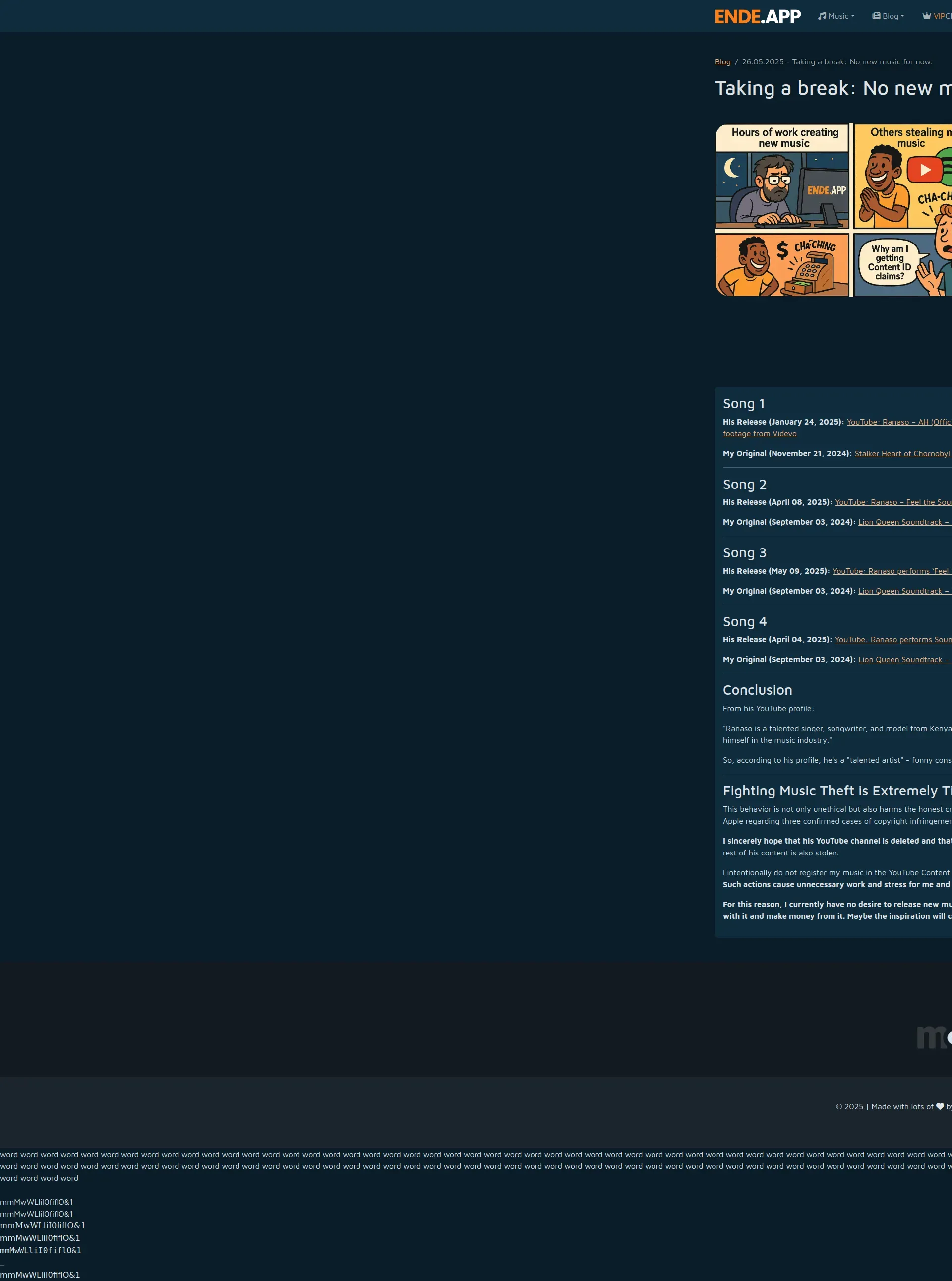Open YouTube: Ranaso – AH link
Image resolution: width=952 pixels, height=1281 pixels.
click(x=898, y=422)
